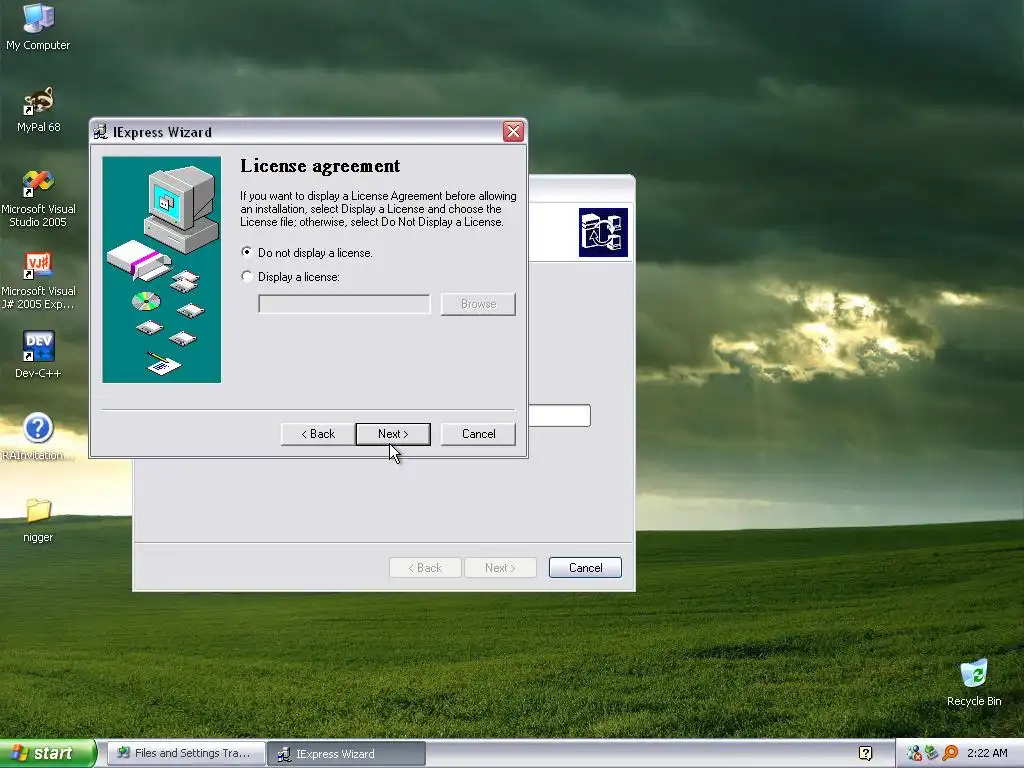Viewport: 1024px width, 768px height.
Task: Choose the 'Display a license' radio button
Action: pos(247,276)
